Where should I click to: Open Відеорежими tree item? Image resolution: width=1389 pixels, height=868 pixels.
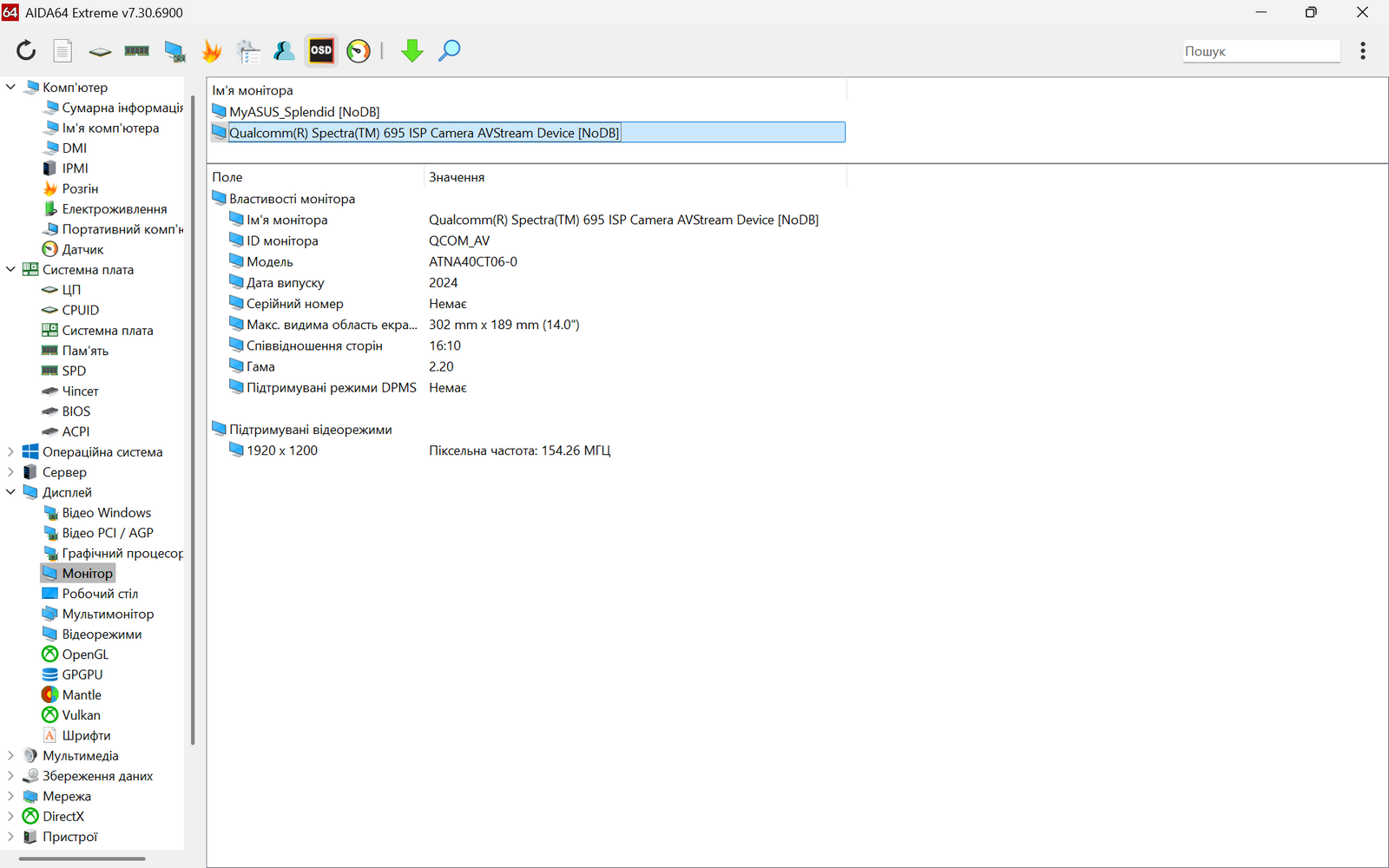tap(93, 635)
